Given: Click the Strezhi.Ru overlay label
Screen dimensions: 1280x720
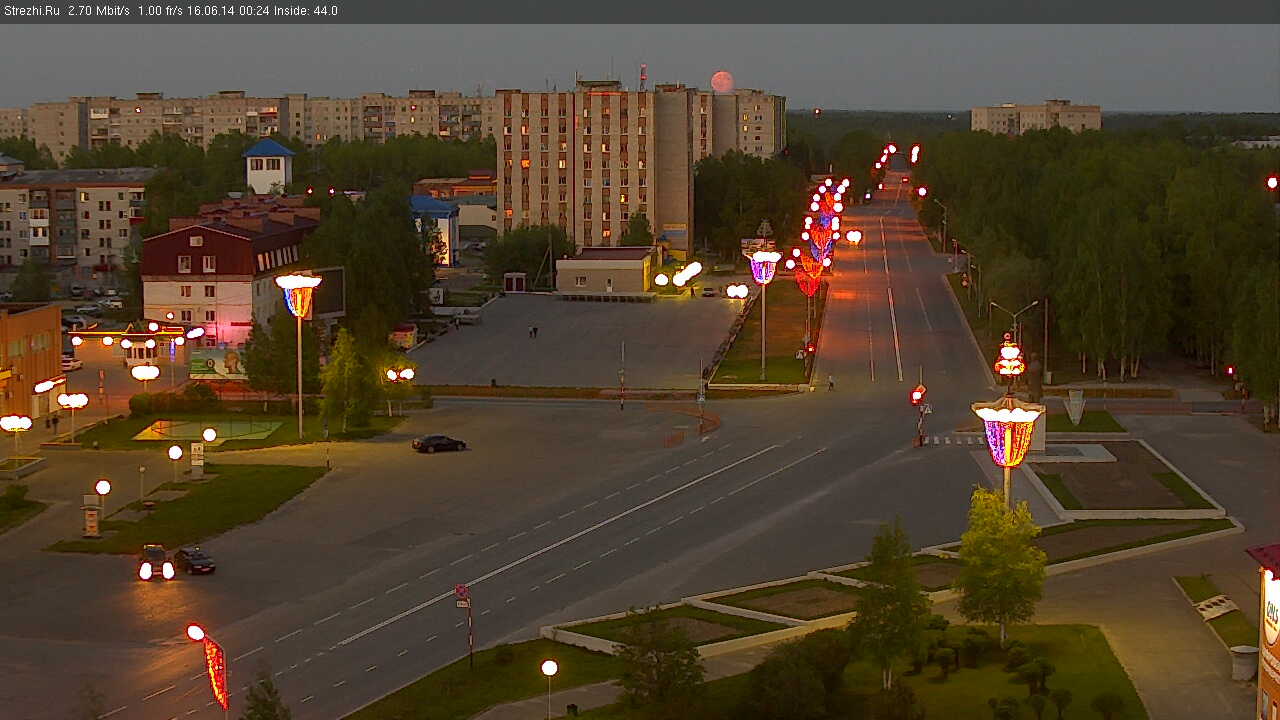Looking at the screenshot, I should [x=32, y=11].
